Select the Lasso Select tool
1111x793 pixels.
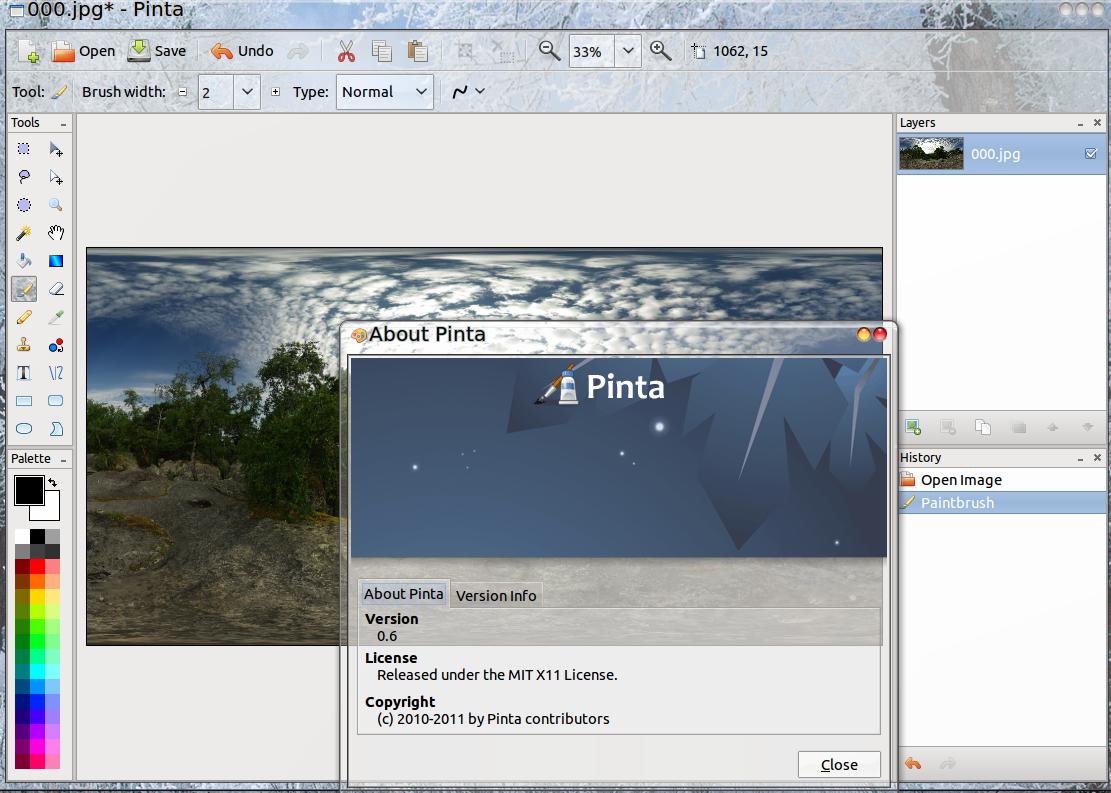click(x=24, y=176)
